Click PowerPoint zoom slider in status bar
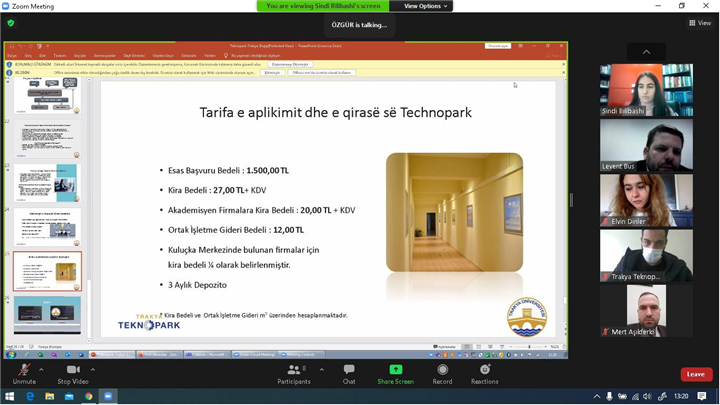Image resolution: width=720 pixels, height=405 pixels. click(529, 347)
